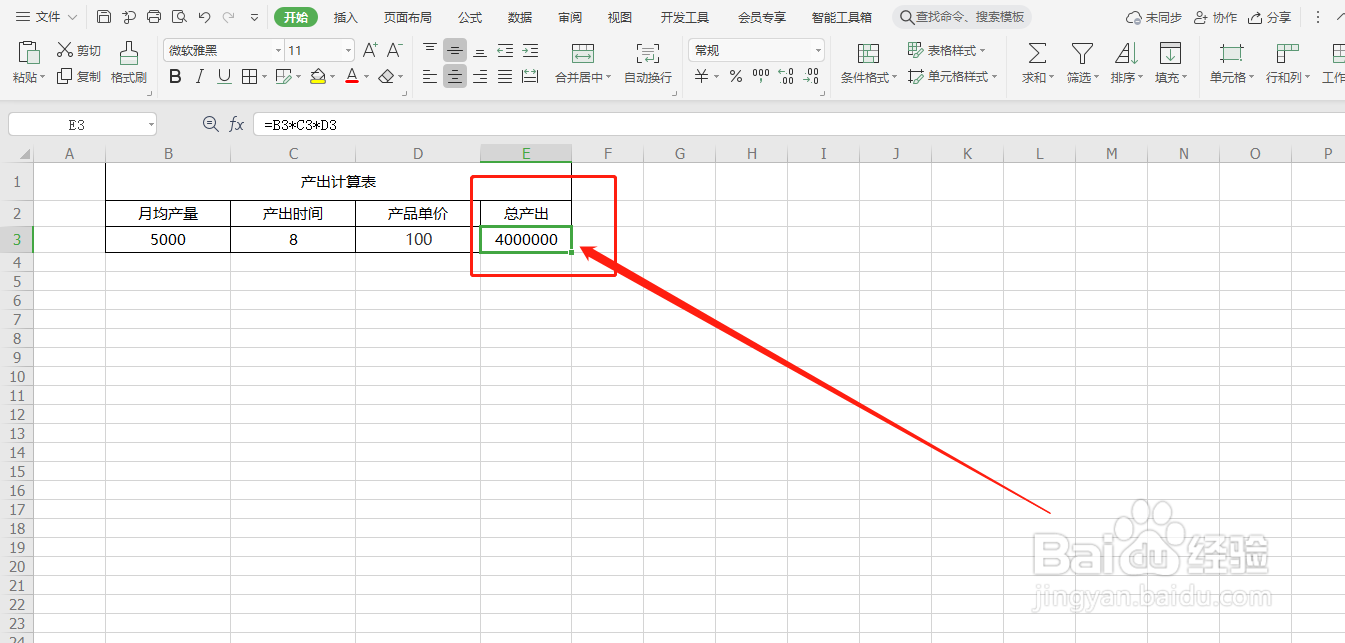The height and width of the screenshot is (643, 1345).
Task: Toggle Underline formatting
Action: point(224,76)
